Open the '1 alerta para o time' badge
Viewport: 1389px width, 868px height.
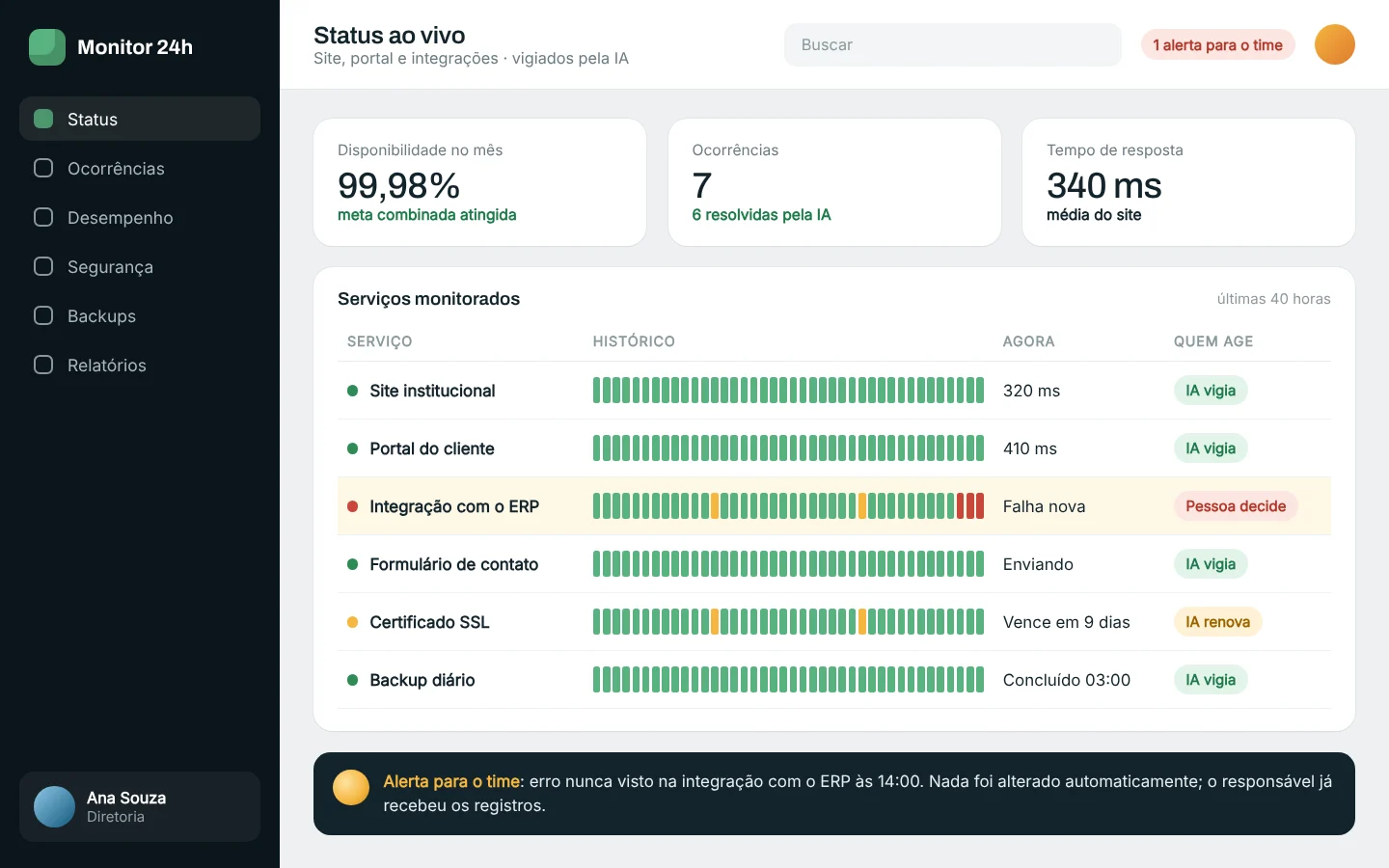(x=1217, y=44)
